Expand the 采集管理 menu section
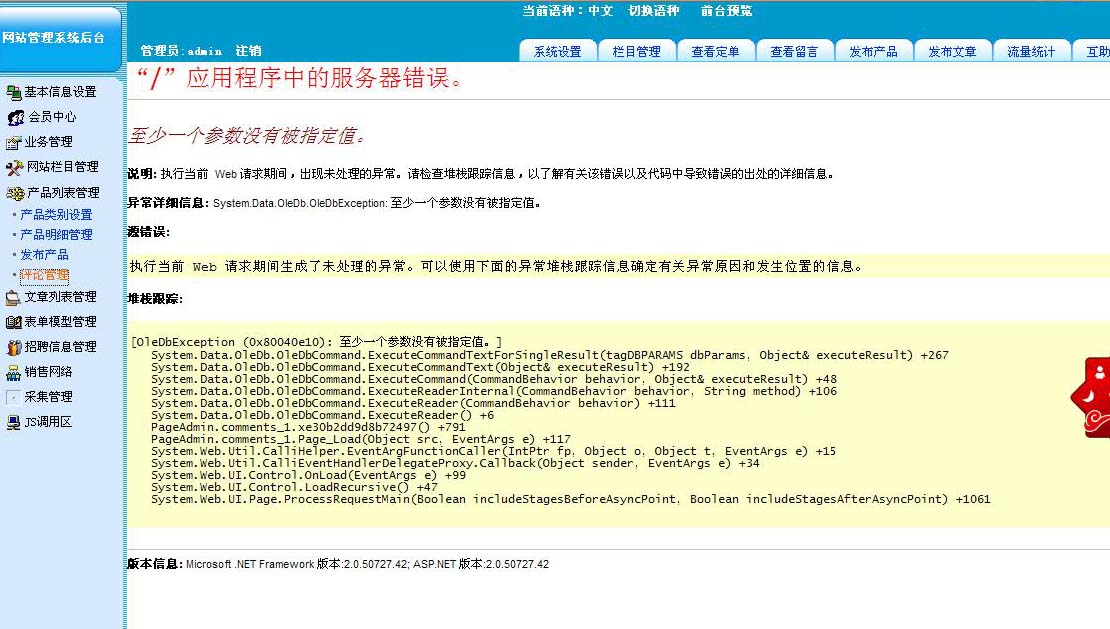 [x=48, y=397]
